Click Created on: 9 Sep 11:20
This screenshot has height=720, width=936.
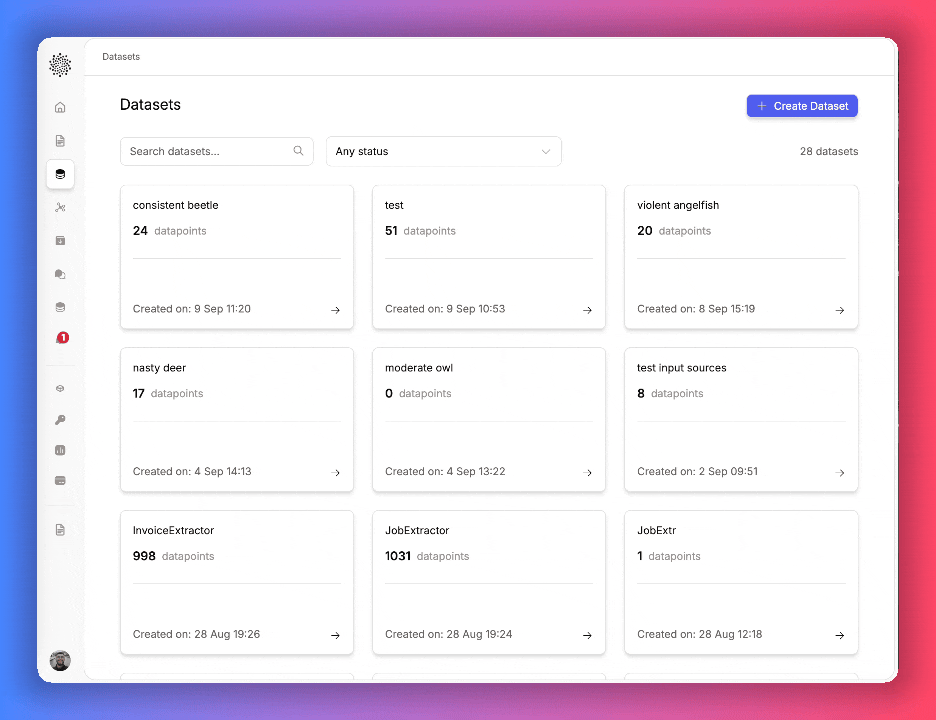pos(192,309)
